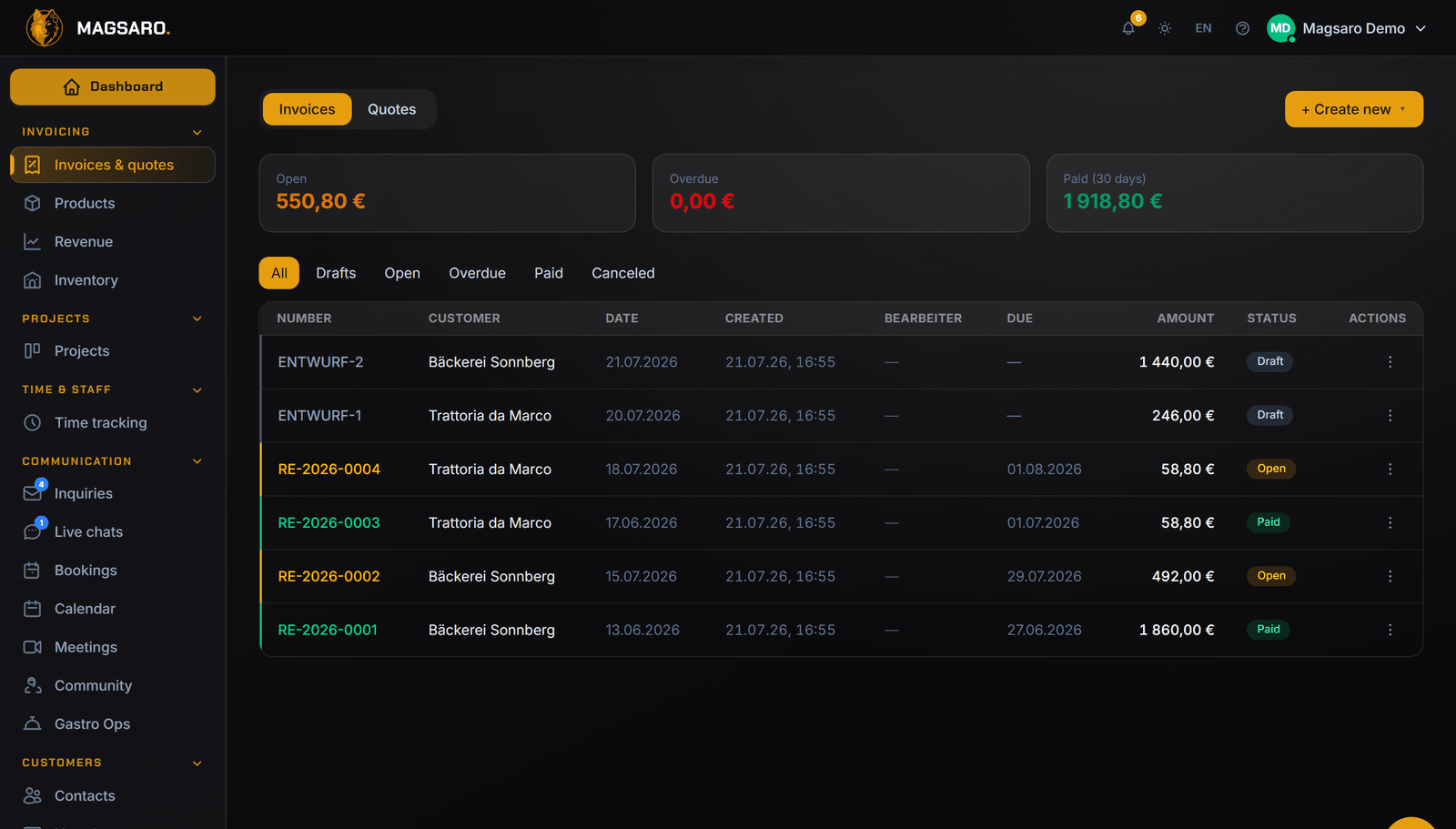The image size is (1456, 829).
Task: Open actions menu for RE-2026-0002
Action: (x=1390, y=576)
